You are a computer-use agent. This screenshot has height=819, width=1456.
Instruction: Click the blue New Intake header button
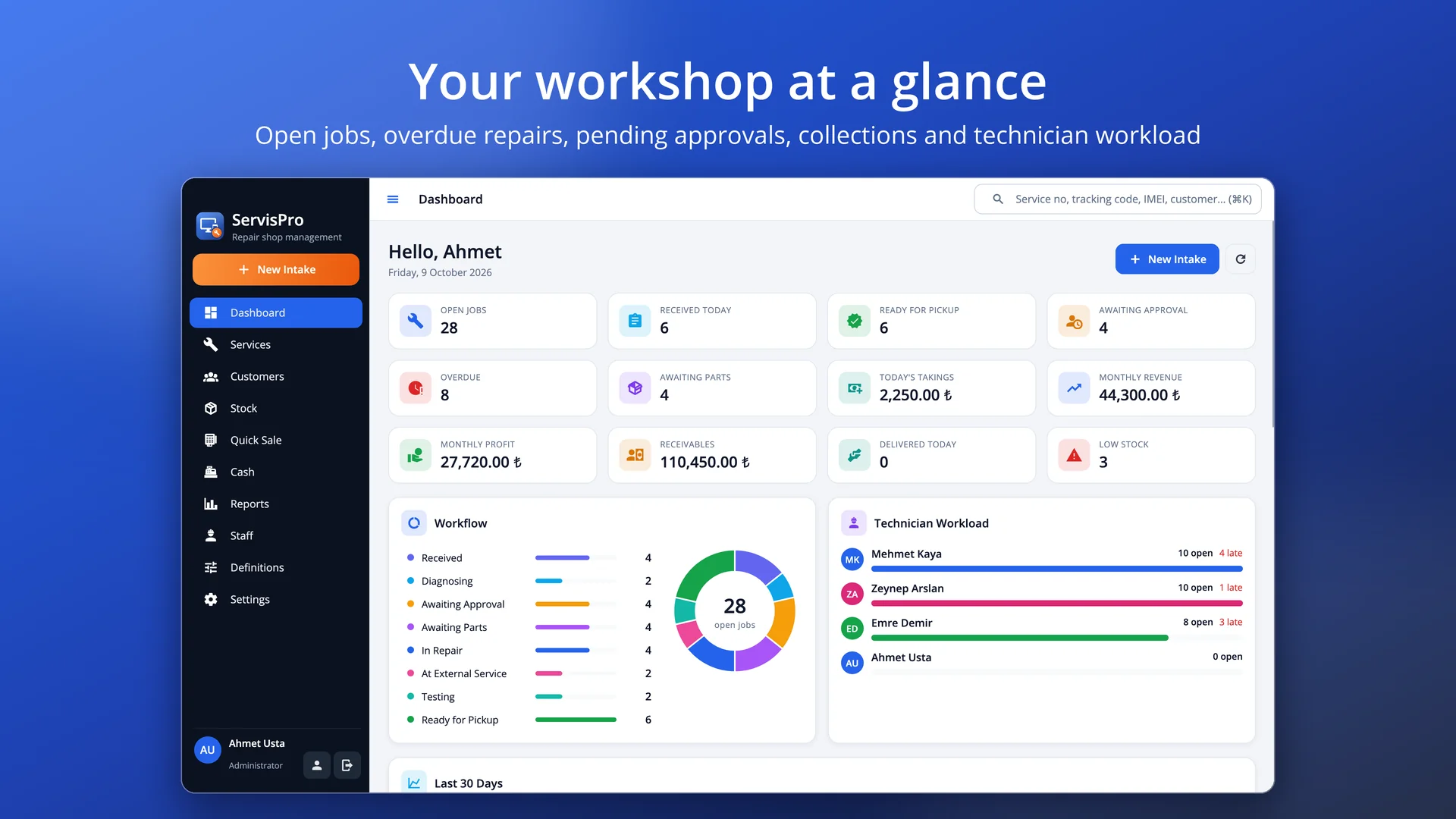[x=1167, y=259]
